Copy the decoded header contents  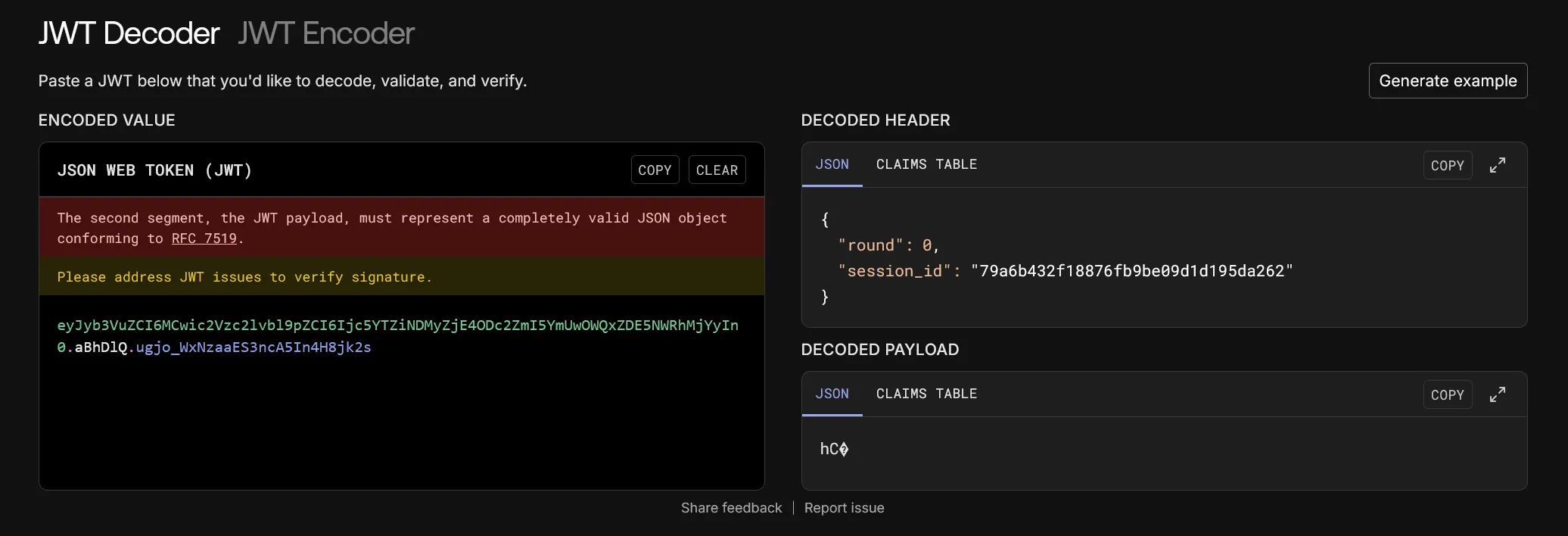1447,165
